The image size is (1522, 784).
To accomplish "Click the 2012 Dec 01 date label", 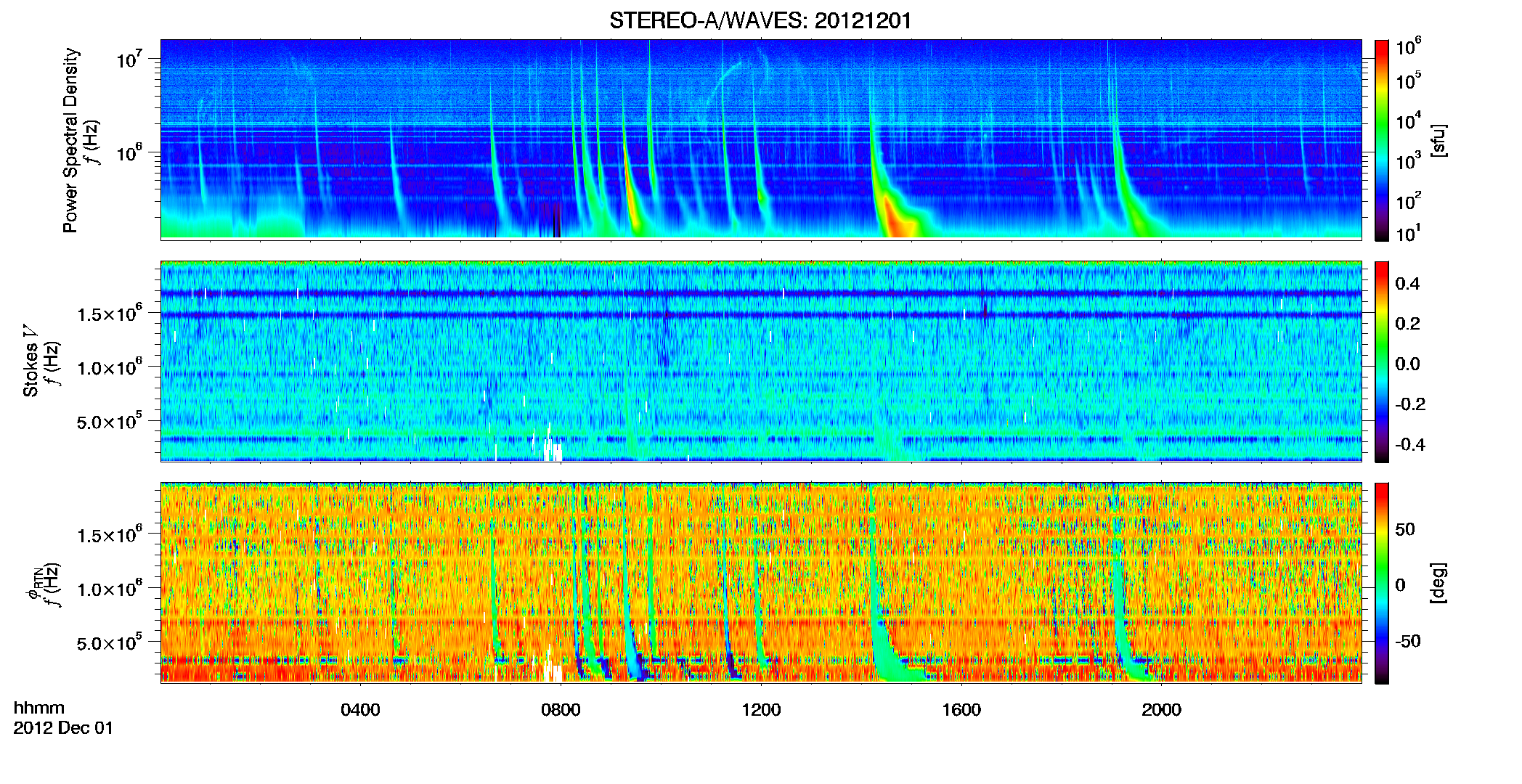I will [x=63, y=728].
